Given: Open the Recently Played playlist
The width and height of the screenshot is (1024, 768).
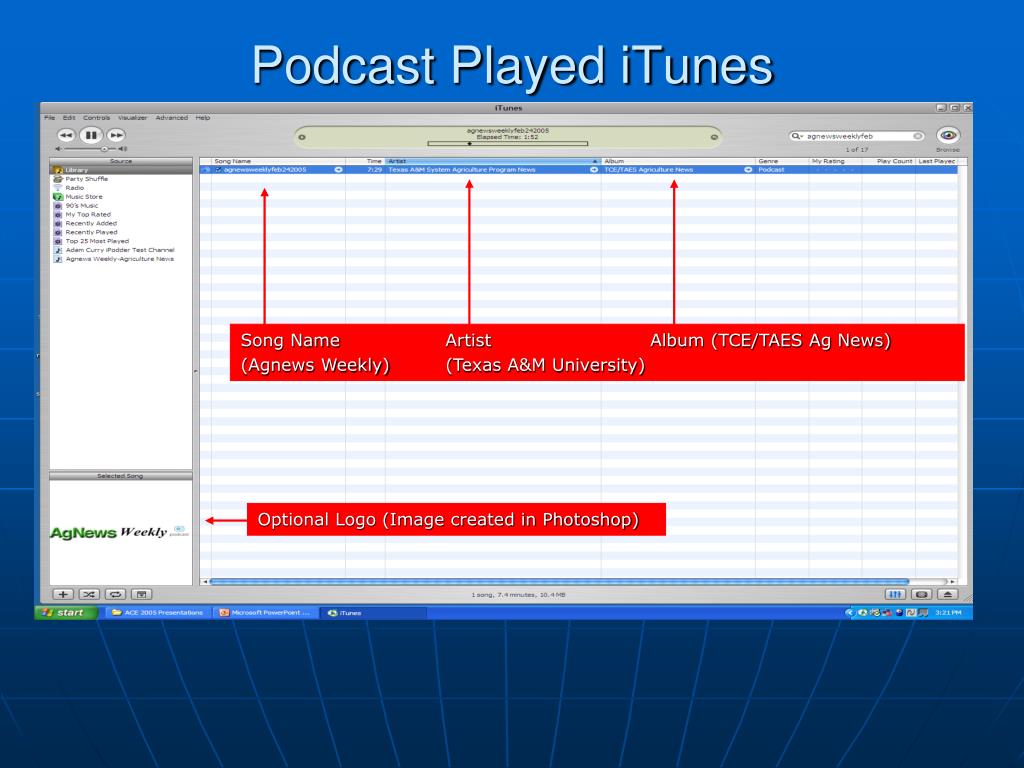Looking at the screenshot, I should [x=91, y=232].
